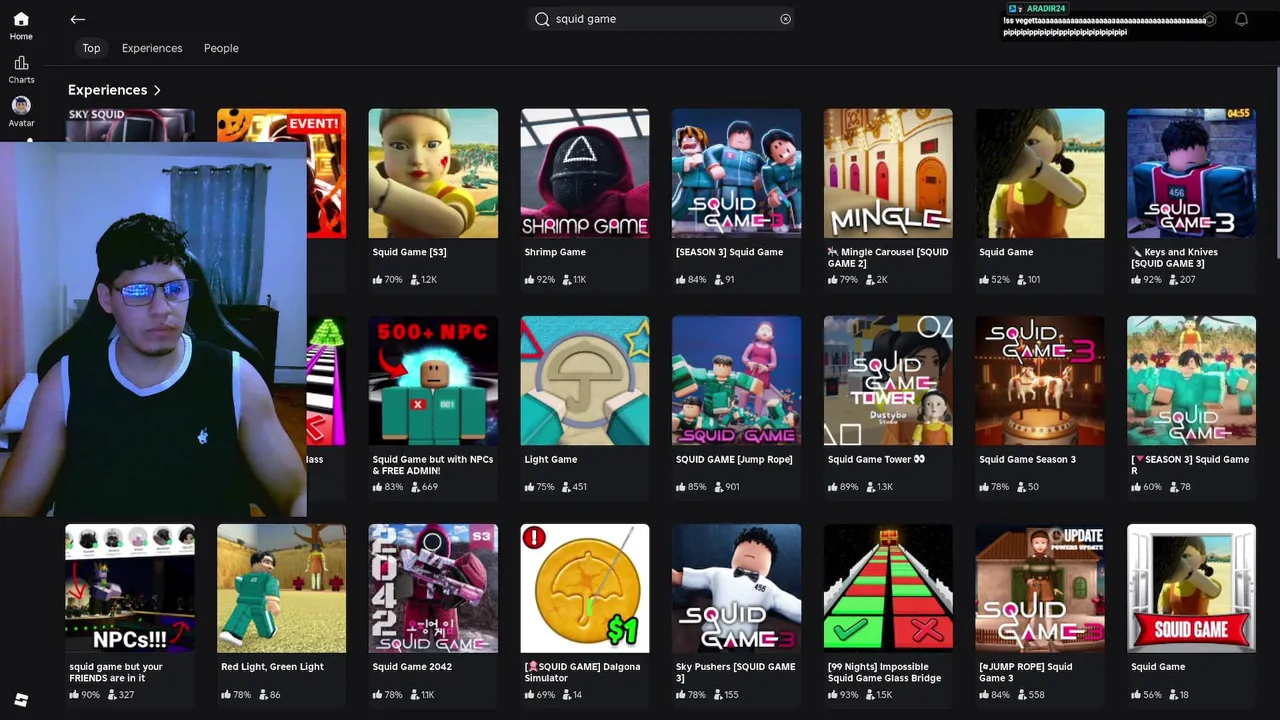This screenshot has height=720, width=1280.
Task: Click the search magnifier icon
Action: pos(542,19)
